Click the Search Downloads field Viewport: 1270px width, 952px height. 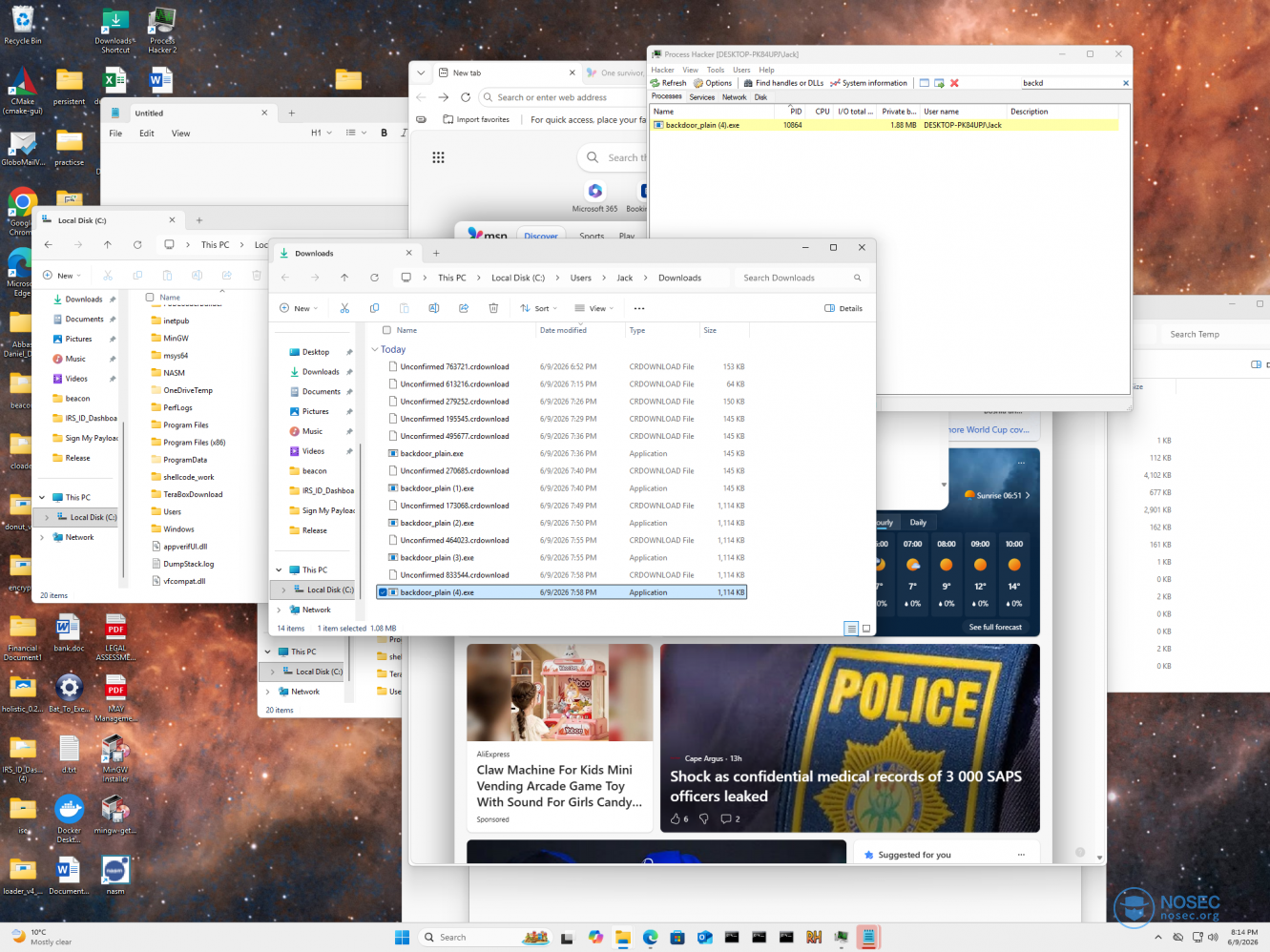802,278
